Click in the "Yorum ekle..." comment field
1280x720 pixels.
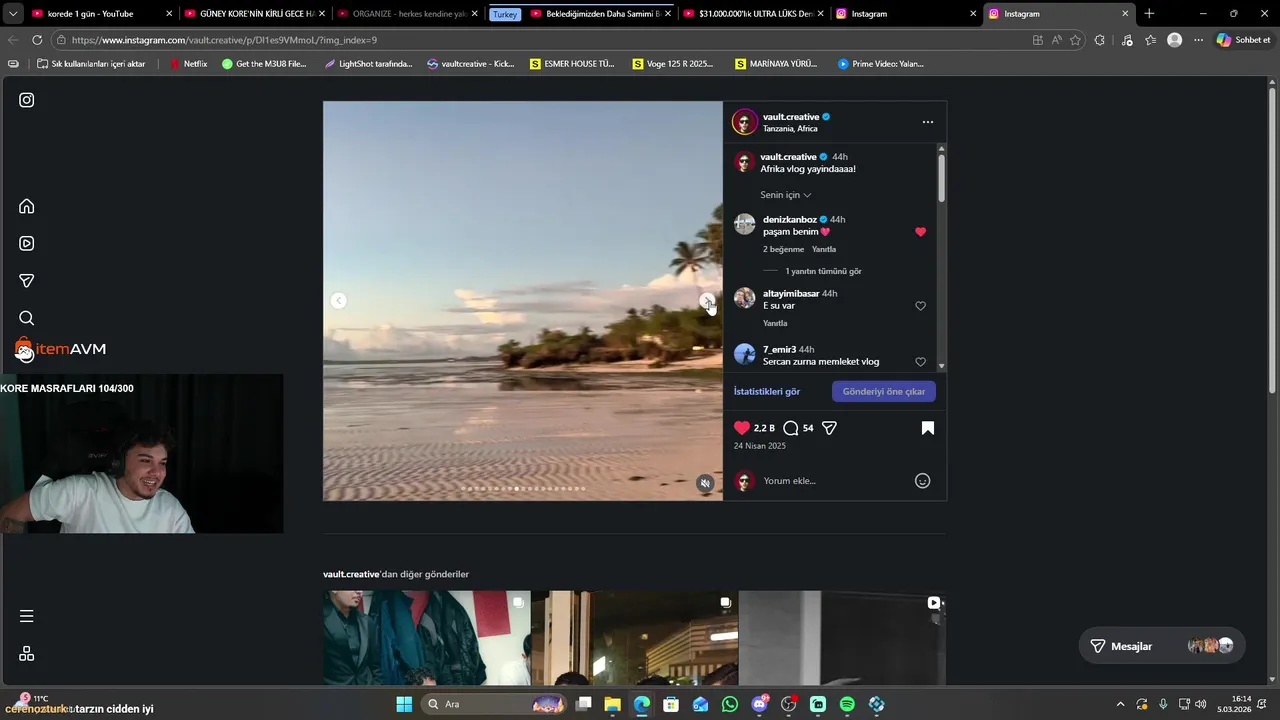click(x=835, y=481)
